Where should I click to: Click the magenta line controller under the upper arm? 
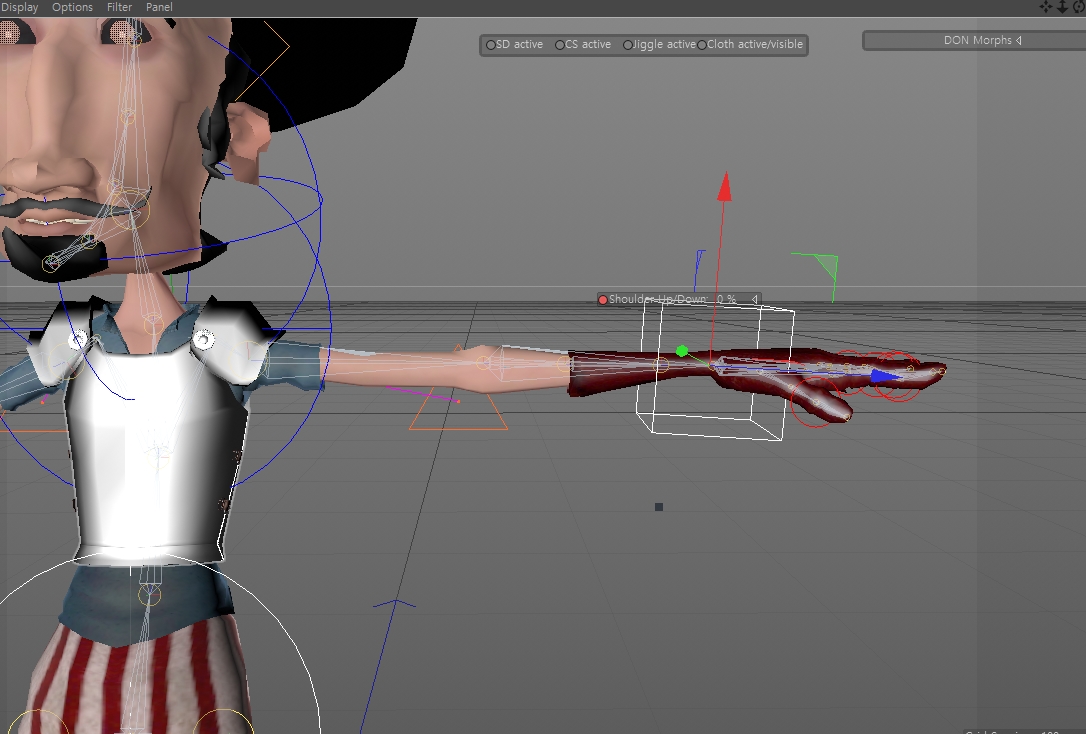(422, 393)
